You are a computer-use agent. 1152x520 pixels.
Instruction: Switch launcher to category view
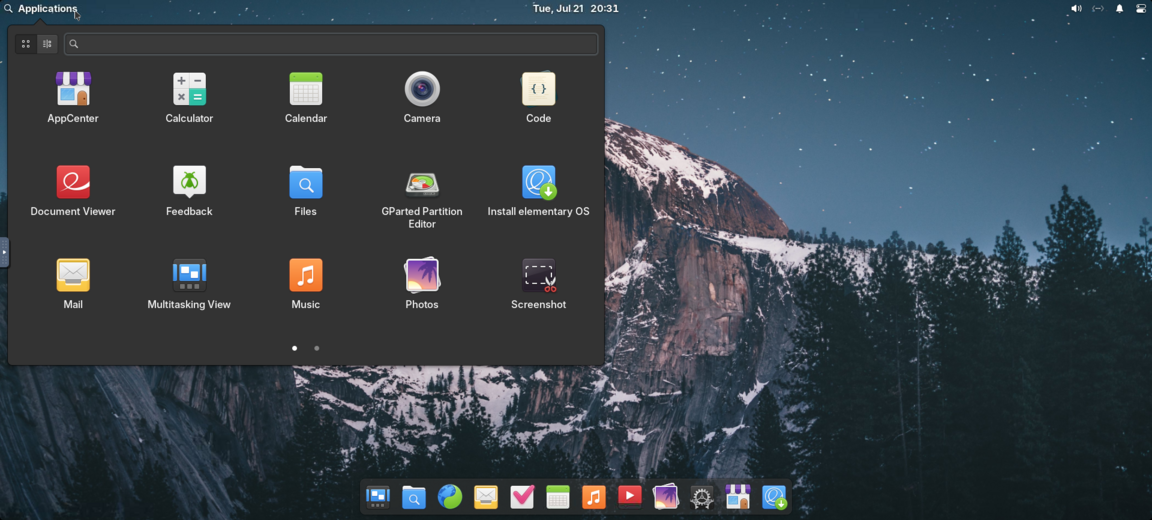[47, 44]
